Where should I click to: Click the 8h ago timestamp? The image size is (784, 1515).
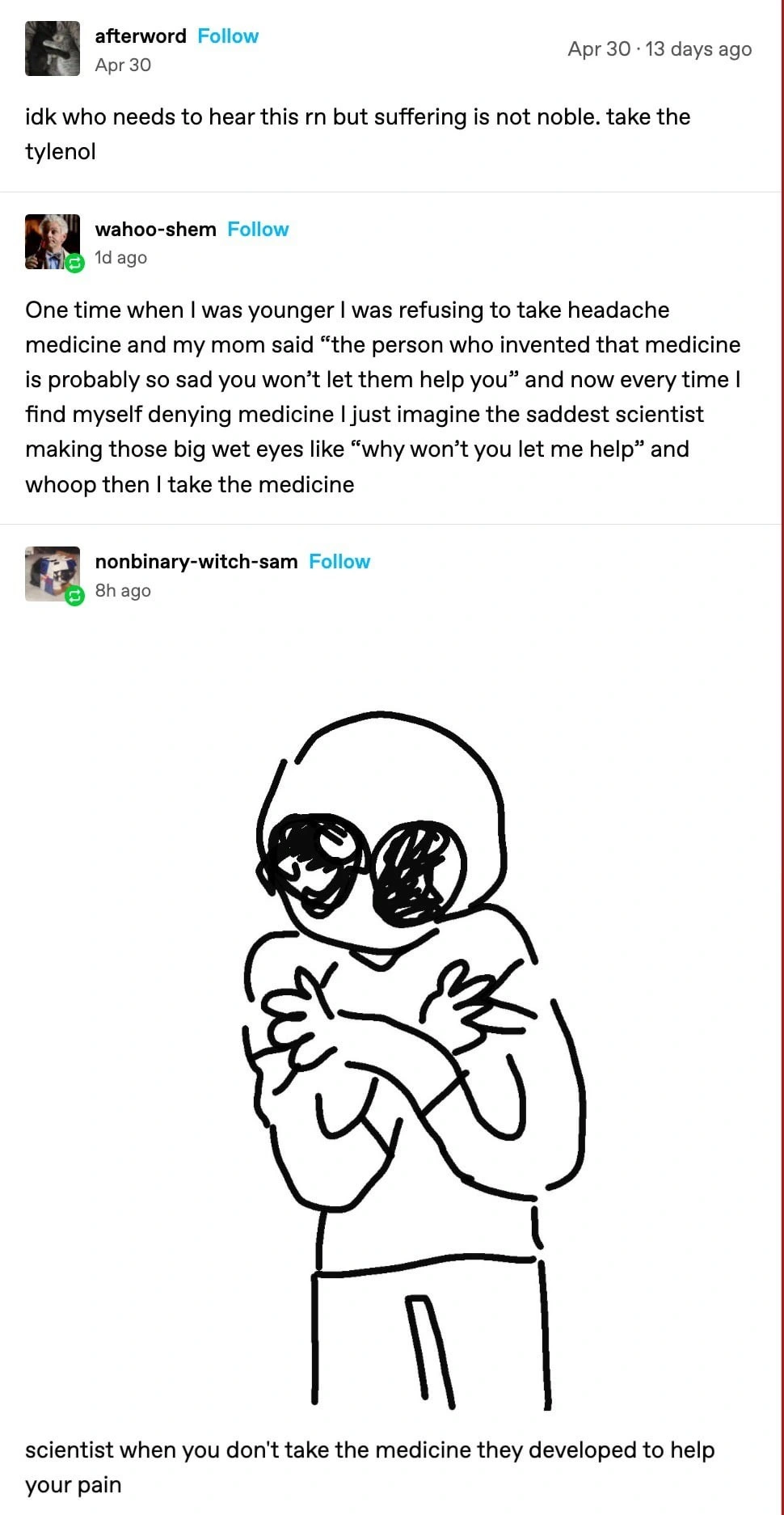(123, 591)
